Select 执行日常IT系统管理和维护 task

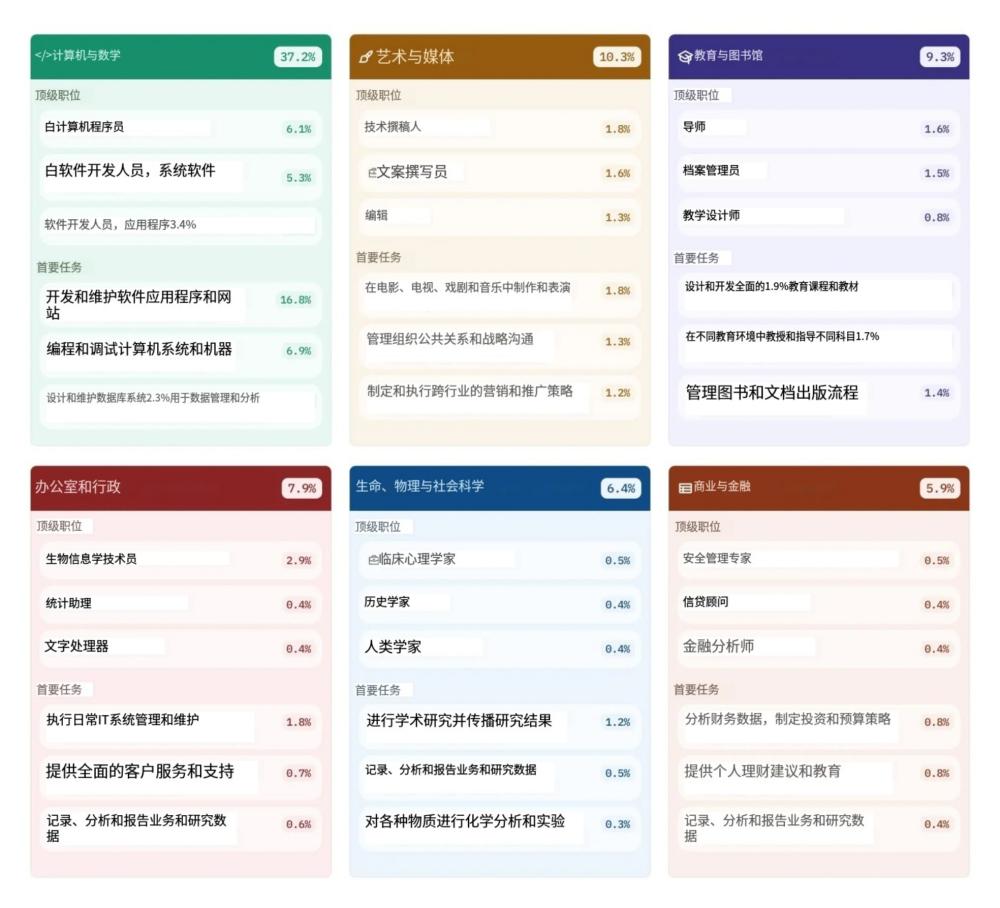pyautogui.click(x=180, y=726)
